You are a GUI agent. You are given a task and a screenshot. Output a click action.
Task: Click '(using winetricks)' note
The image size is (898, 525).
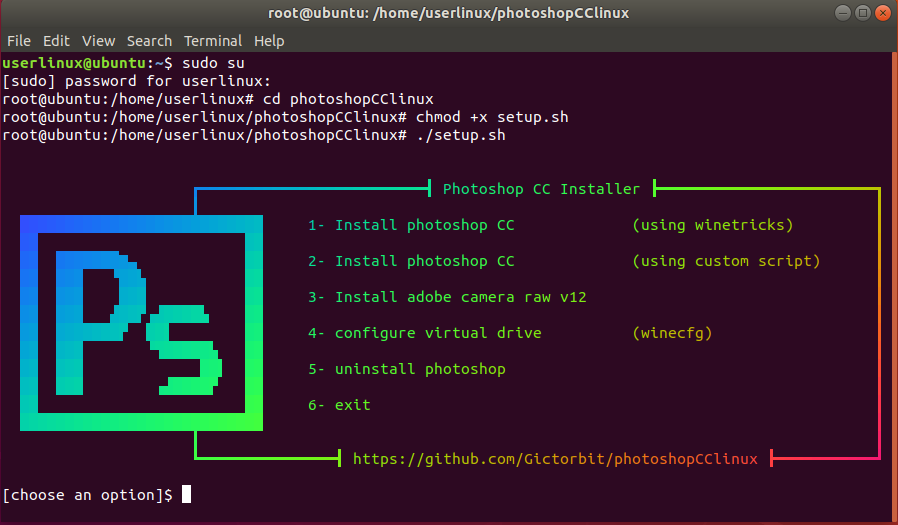click(x=713, y=225)
